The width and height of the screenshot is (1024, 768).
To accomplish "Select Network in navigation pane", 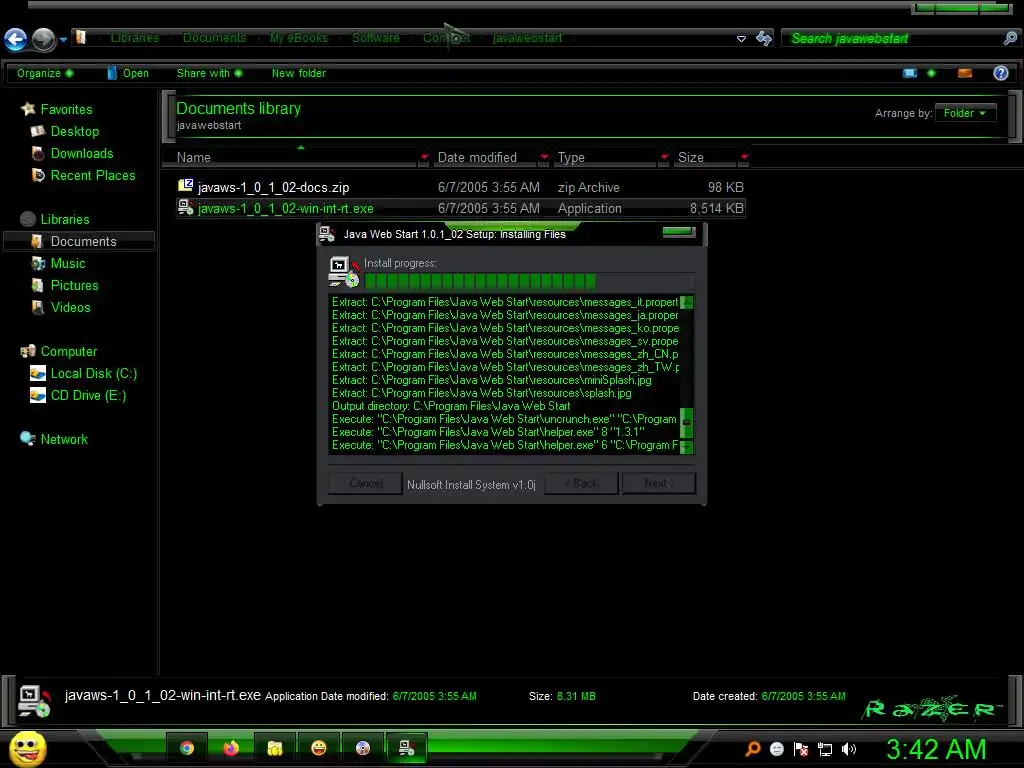I will click(64, 440).
